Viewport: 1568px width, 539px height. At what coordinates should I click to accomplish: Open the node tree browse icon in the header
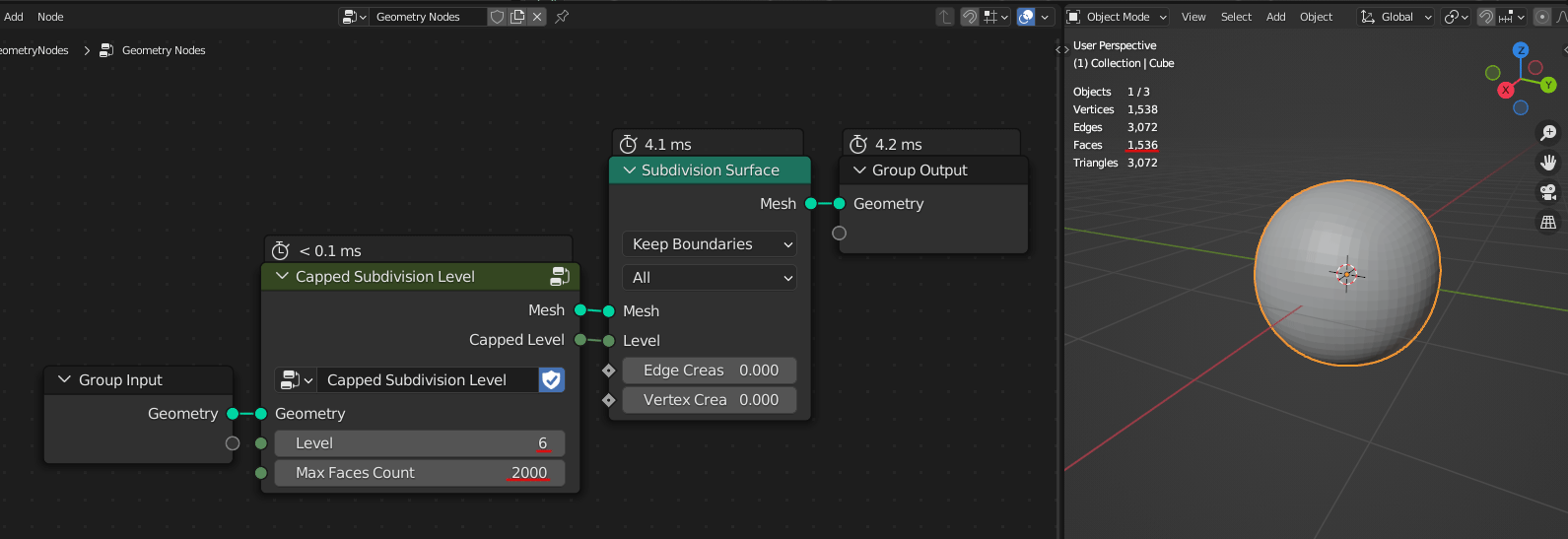click(353, 17)
